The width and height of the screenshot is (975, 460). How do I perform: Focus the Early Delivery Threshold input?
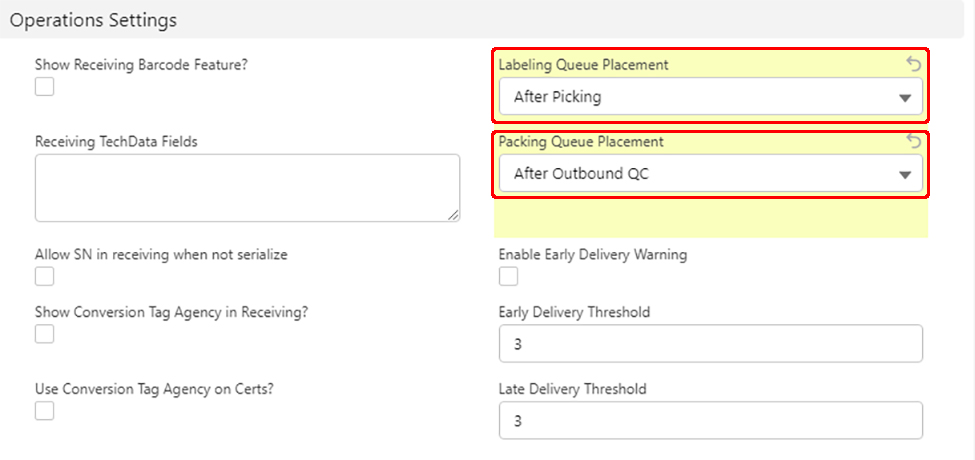pyautogui.click(x=710, y=344)
